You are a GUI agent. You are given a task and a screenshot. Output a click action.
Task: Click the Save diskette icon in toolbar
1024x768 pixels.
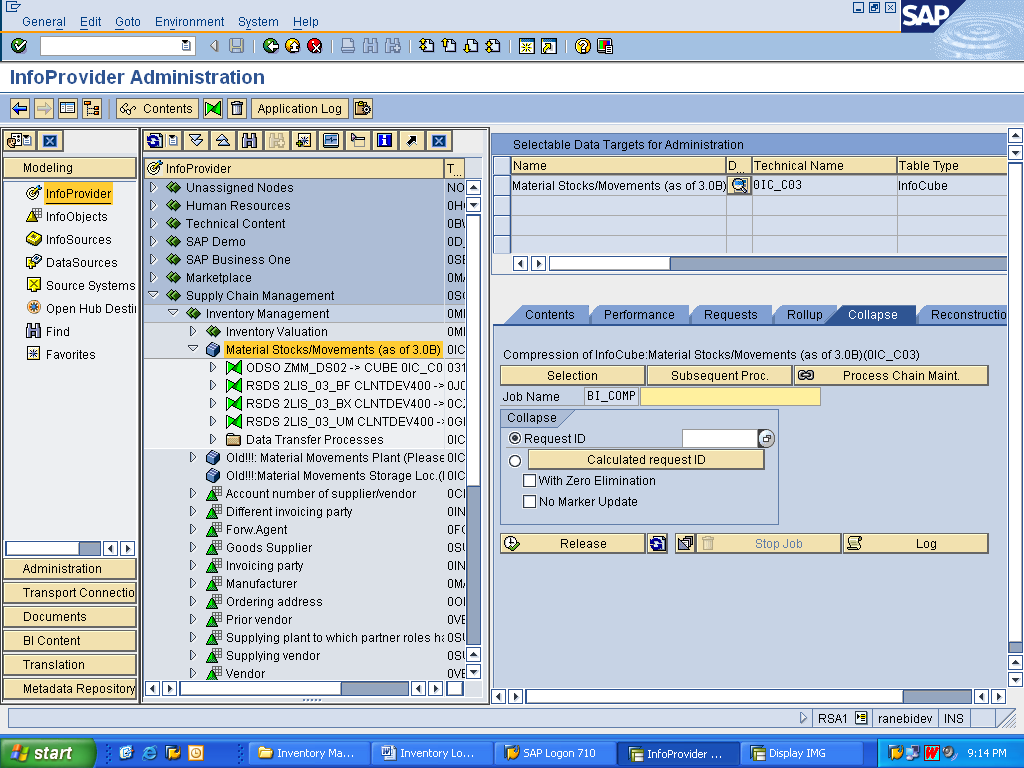(236, 46)
